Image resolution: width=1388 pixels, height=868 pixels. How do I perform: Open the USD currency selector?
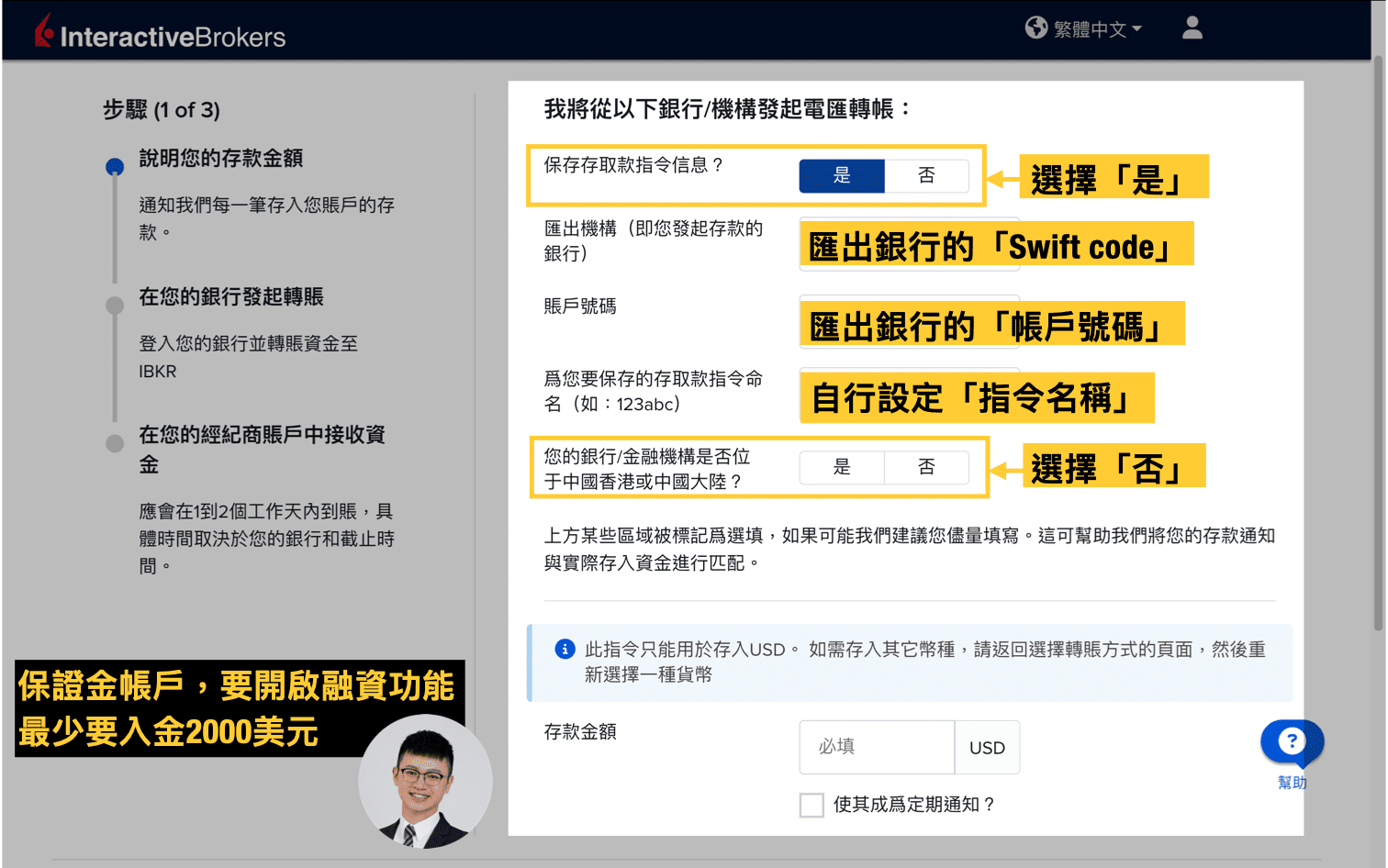pyautogui.click(x=987, y=747)
